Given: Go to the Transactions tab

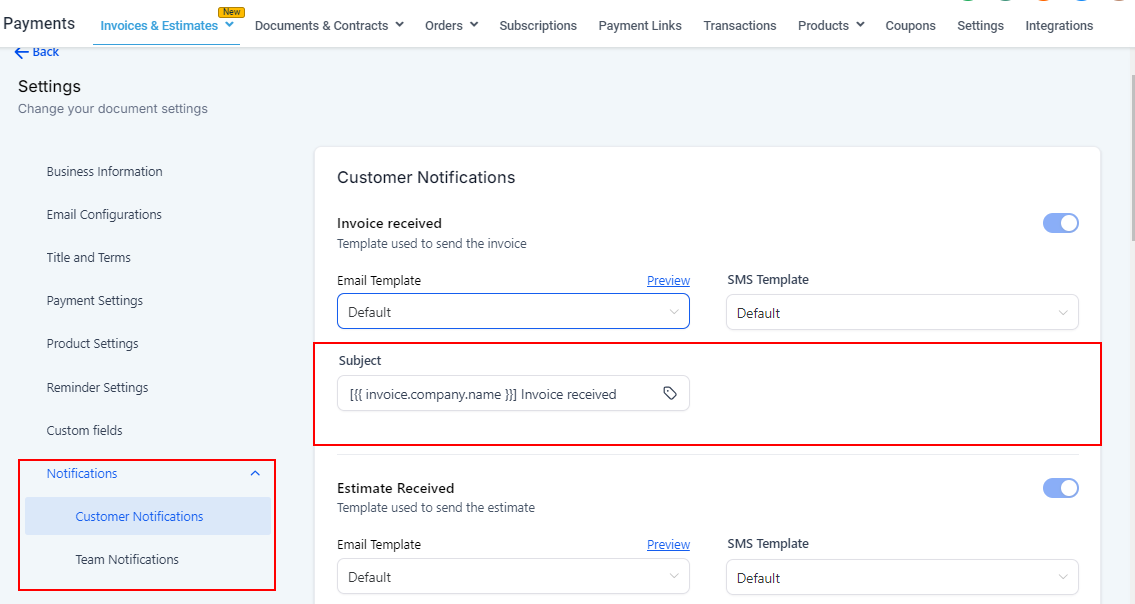Looking at the screenshot, I should pyautogui.click(x=740, y=25).
